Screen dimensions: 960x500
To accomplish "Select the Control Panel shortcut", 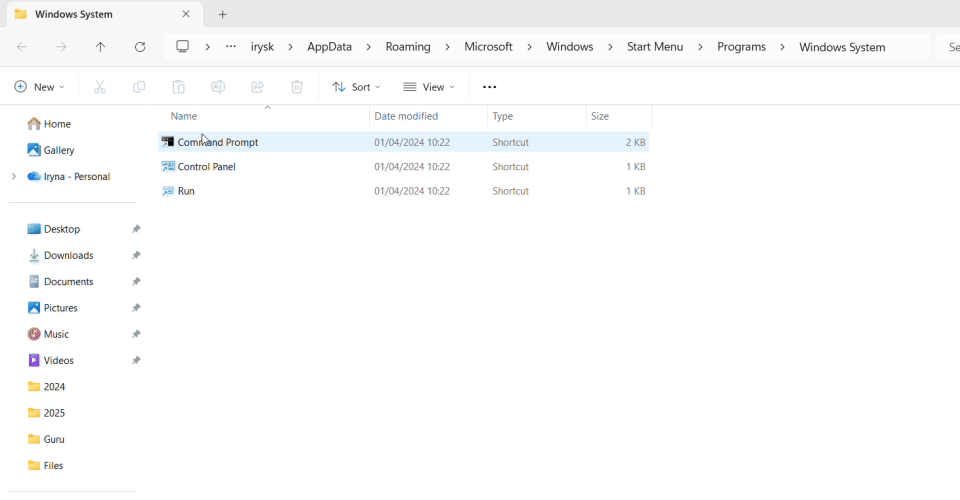I will (403, 167).
